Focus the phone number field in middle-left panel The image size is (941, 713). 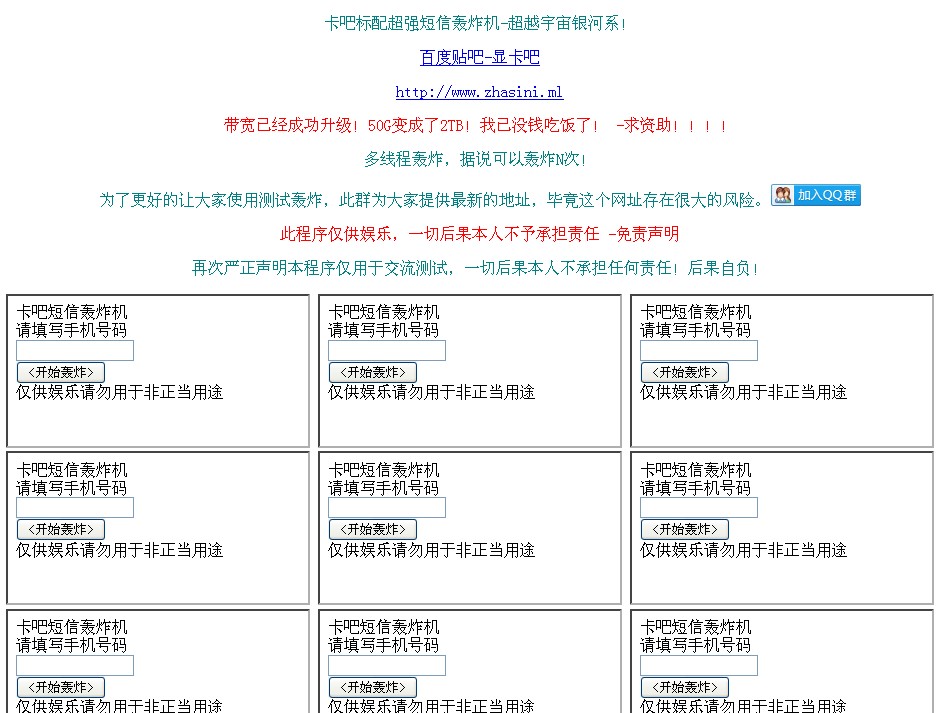(x=75, y=508)
